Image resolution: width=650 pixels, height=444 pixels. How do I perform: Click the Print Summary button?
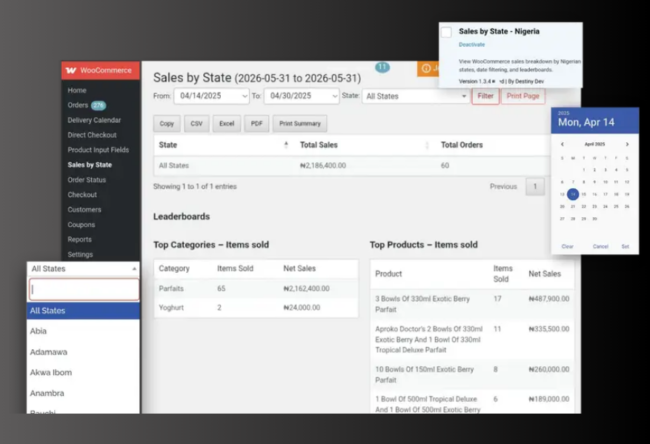pyautogui.click(x=300, y=124)
